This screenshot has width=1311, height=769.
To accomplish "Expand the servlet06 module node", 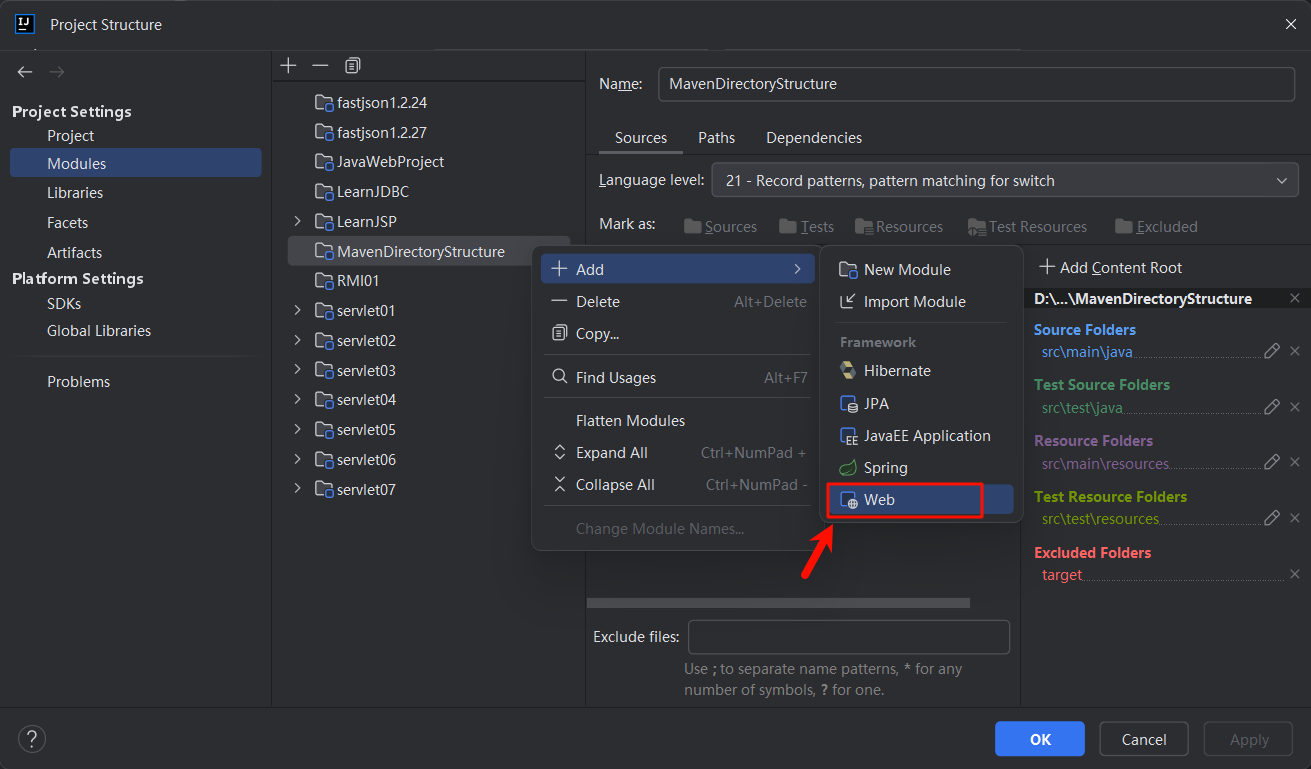I will [x=297, y=459].
